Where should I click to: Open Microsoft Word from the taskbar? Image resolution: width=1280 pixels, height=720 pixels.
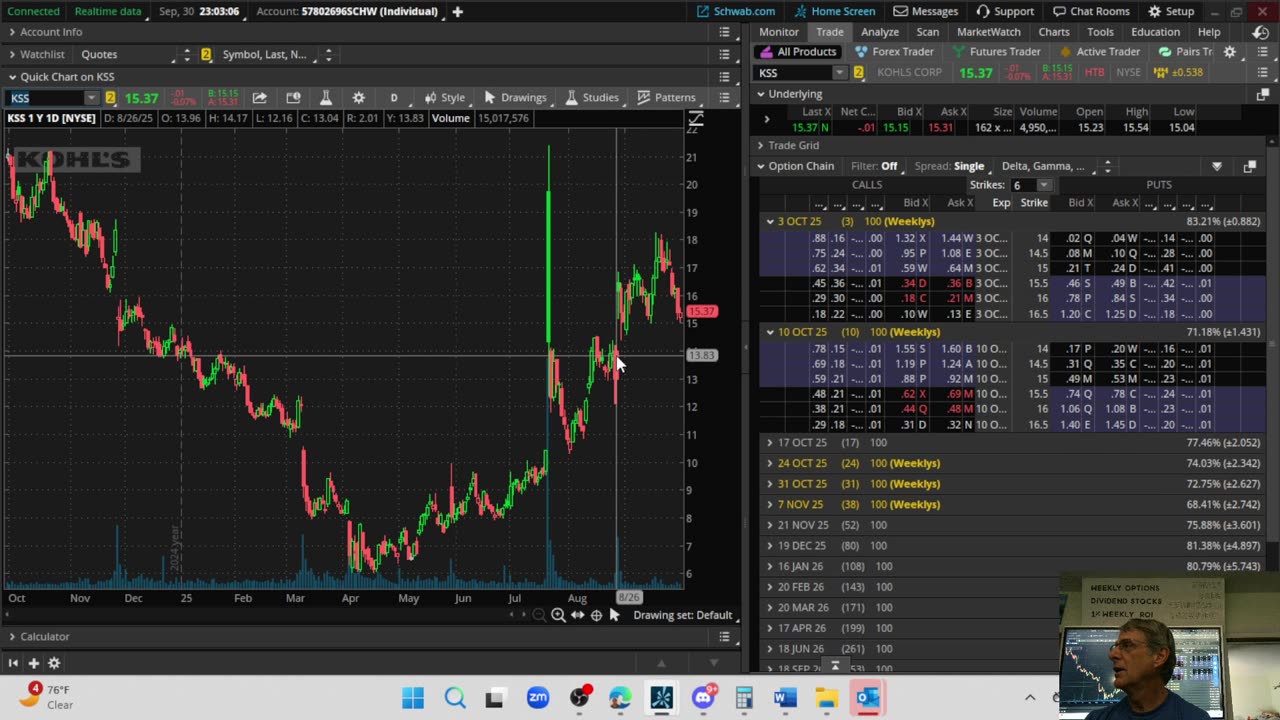(785, 697)
